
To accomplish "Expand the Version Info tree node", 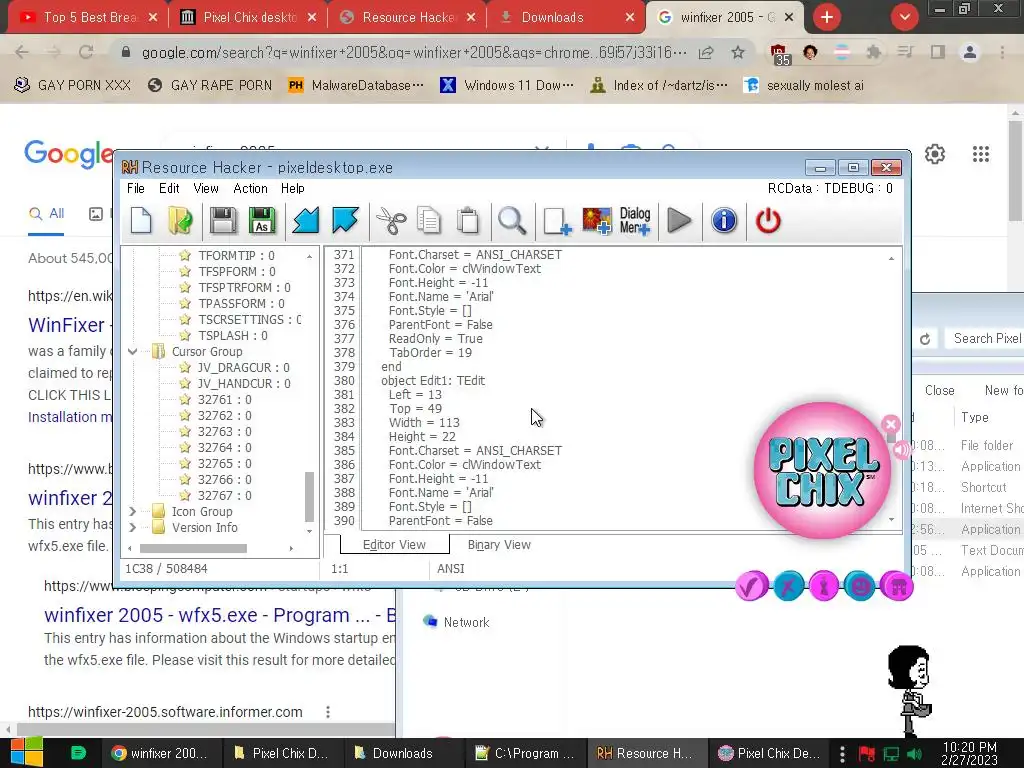I will tap(133, 528).
